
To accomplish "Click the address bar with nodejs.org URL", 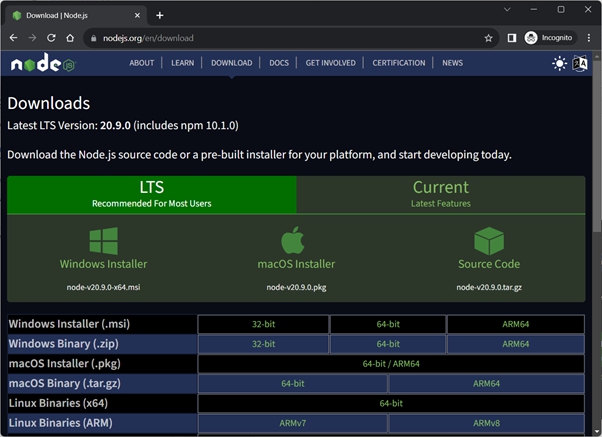I will [280, 38].
